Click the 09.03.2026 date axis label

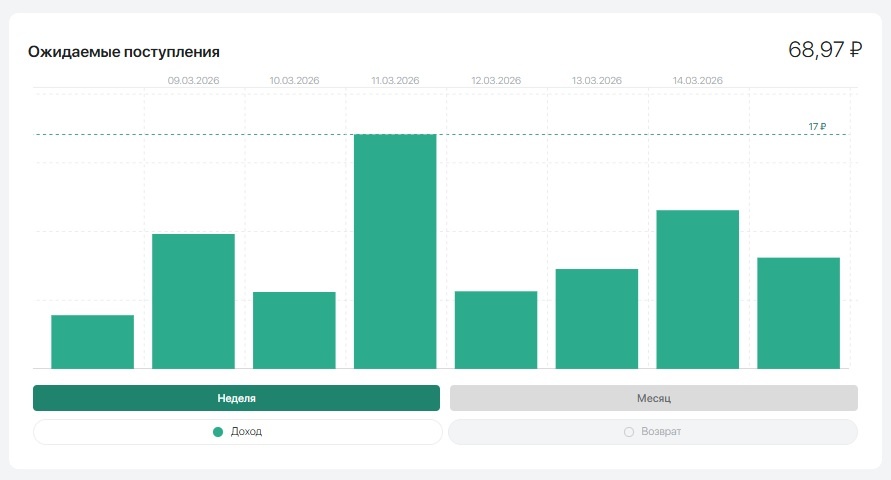click(193, 81)
